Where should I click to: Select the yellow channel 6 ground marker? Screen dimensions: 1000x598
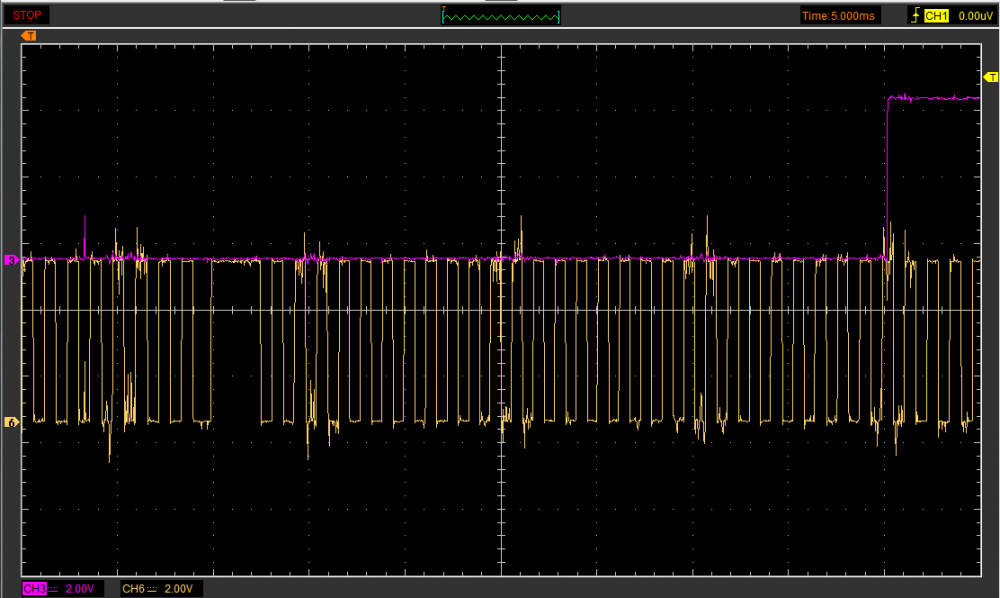coord(12,422)
